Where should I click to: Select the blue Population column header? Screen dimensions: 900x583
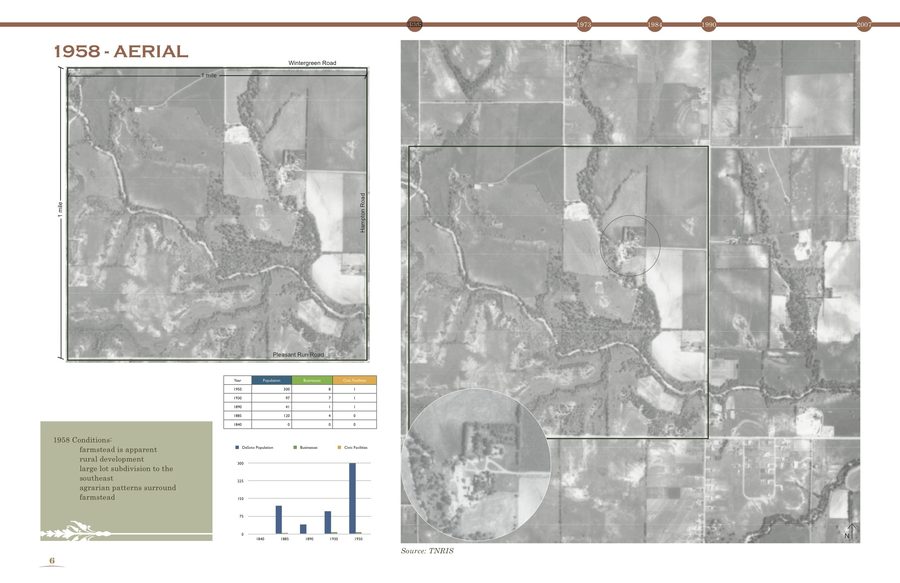pyautogui.click(x=271, y=380)
